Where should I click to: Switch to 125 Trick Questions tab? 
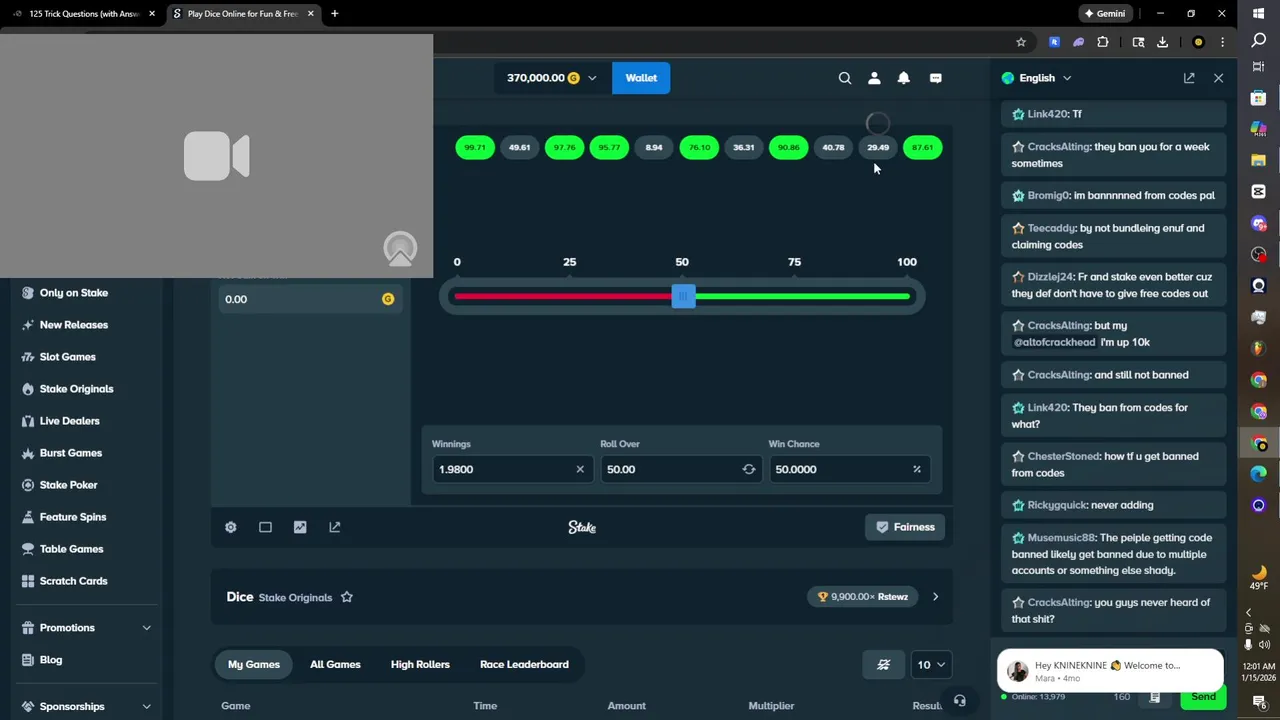[x=84, y=13]
